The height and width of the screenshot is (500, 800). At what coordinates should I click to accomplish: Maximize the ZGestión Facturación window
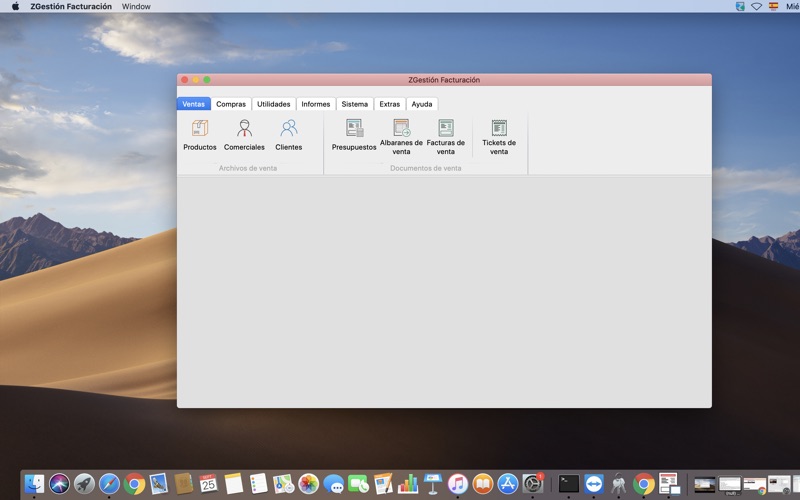[x=207, y=80]
